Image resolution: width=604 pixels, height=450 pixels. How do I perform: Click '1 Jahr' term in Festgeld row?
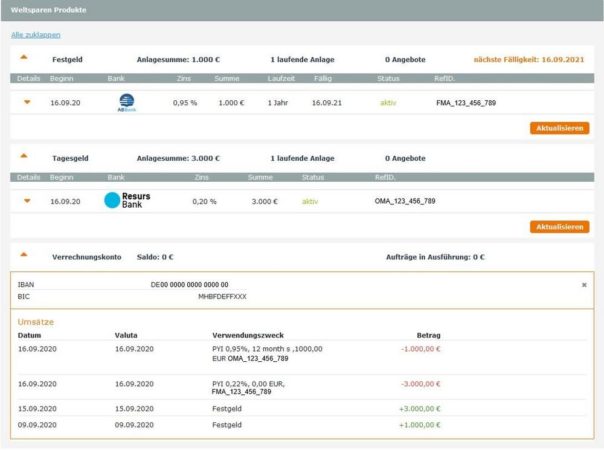278,103
